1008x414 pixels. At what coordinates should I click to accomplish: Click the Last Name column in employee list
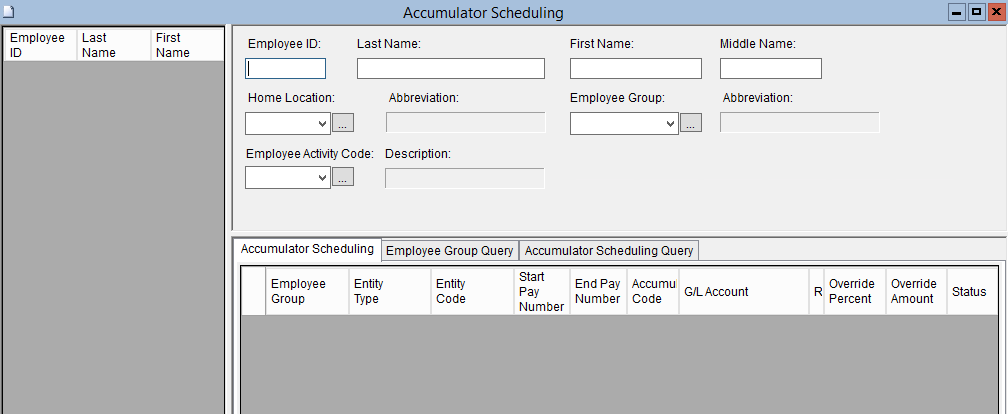tap(113, 46)
